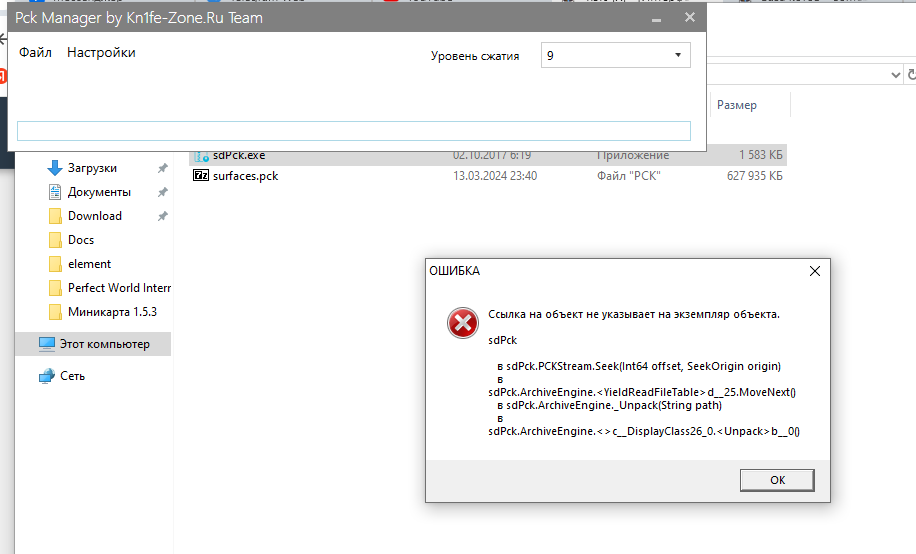Click the Документы folder icon in sidebar

pyautogui.click(x=56, y=192)
